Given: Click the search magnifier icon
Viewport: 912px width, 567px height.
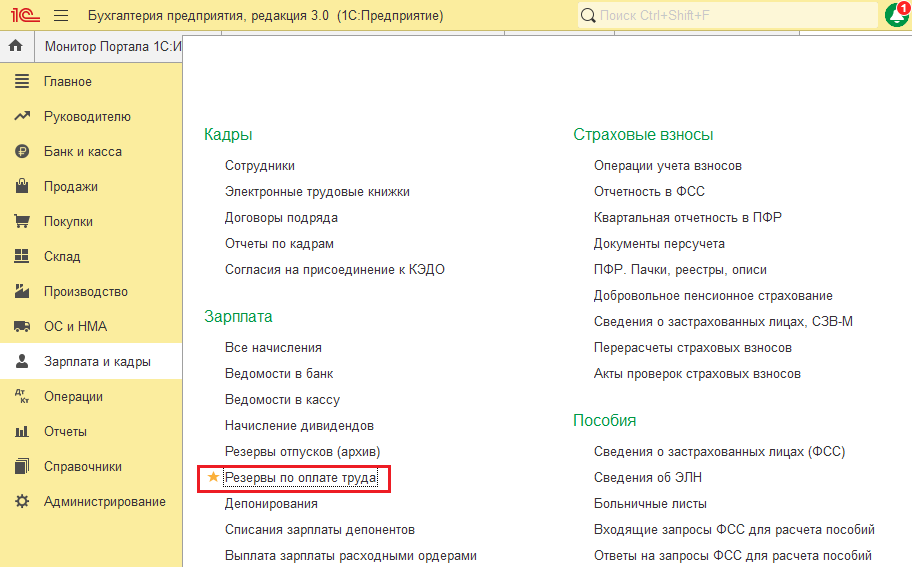Looking at the screenshot, I should click(589, 15).
